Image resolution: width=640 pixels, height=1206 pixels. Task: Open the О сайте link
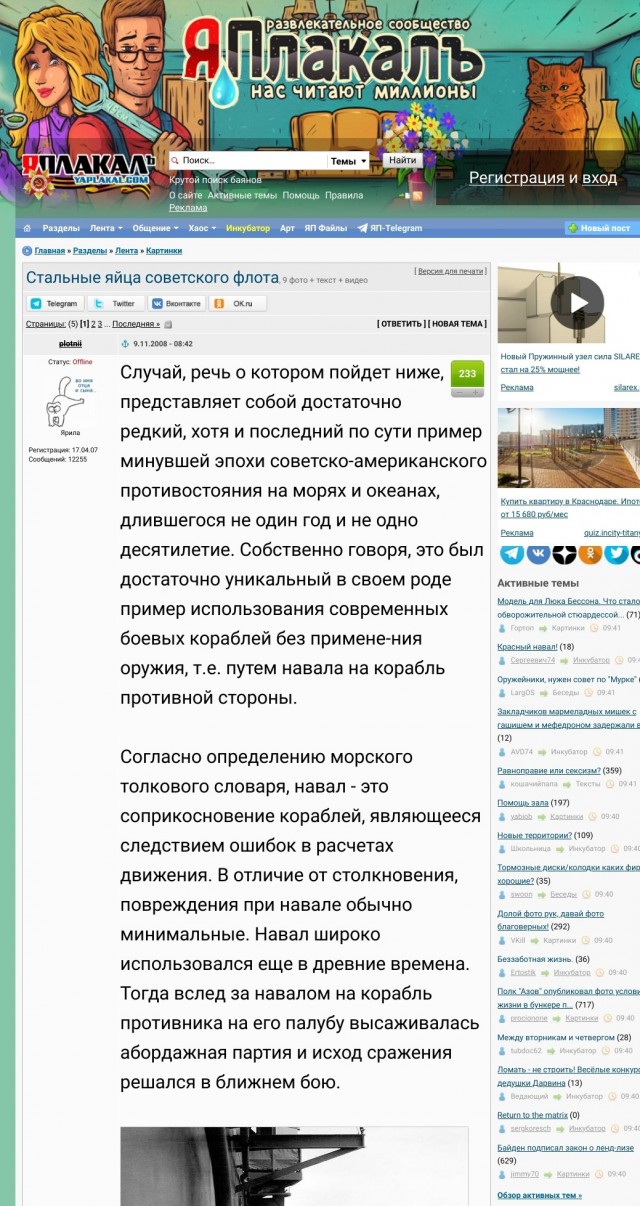(x=185, y=195)
